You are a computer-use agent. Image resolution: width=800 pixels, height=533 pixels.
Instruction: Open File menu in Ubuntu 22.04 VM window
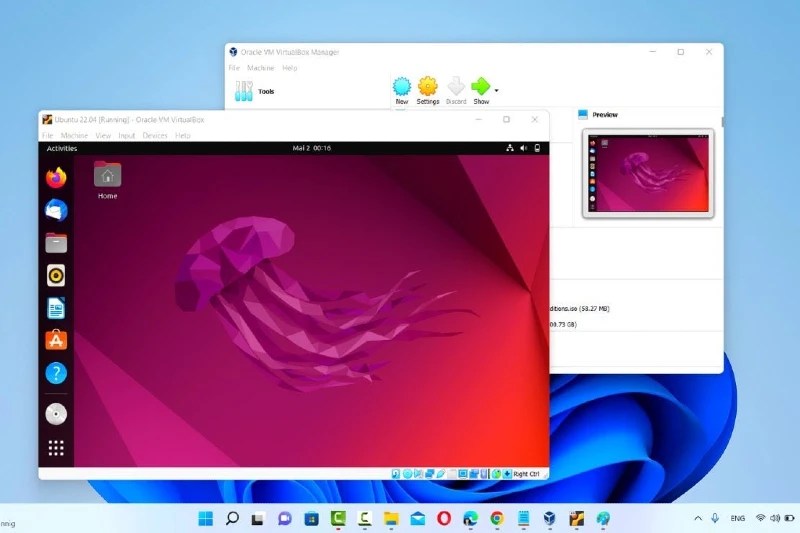(x=47, y=136)
